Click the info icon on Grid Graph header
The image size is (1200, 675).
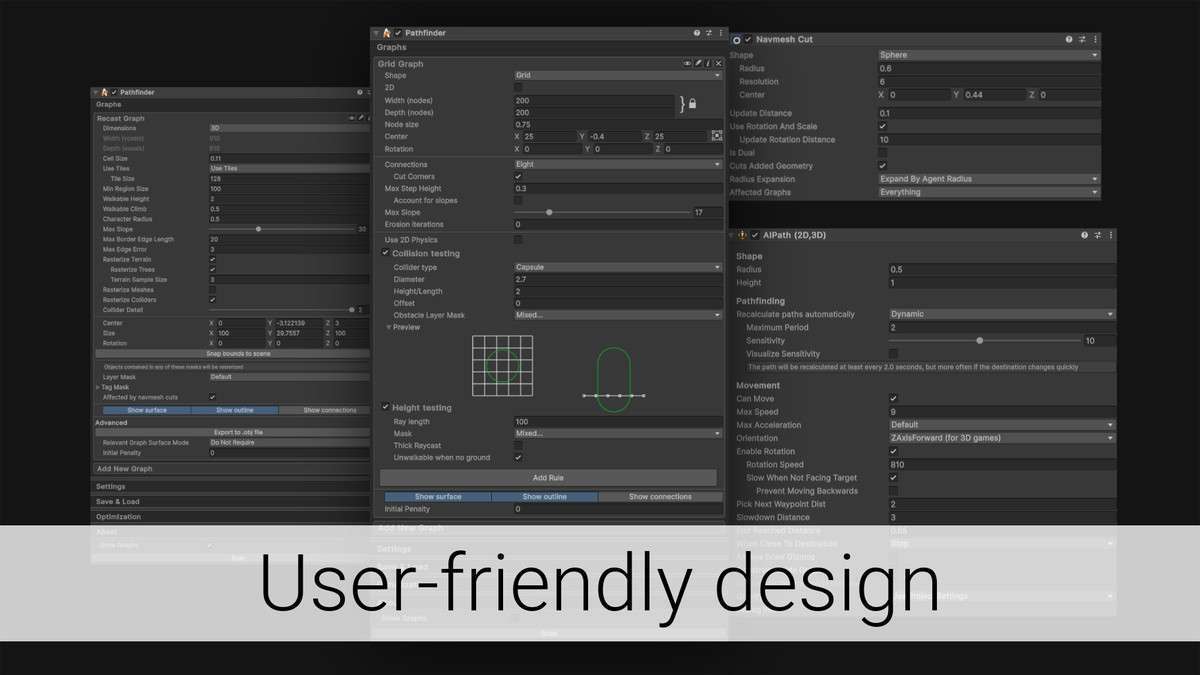pyautogui.click(x=708, y=63)
